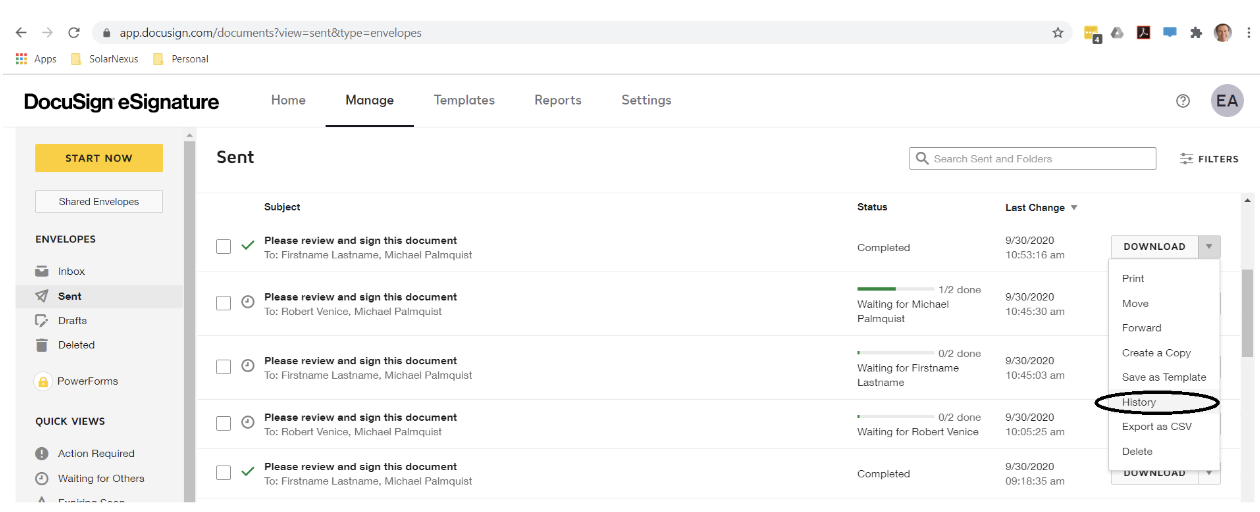Switch to the Templates tab
Image resolution: width=1260 pixels, height=512 pixels.
point(464,100)
